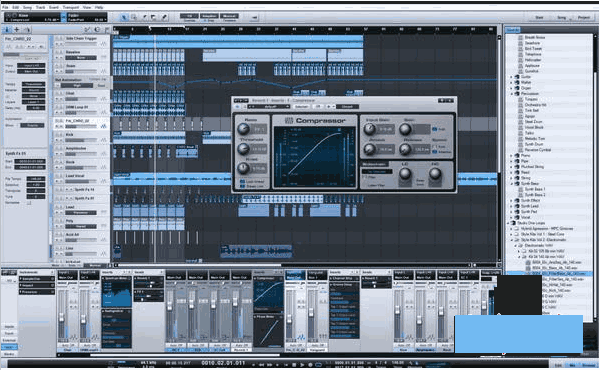600x370 pixels.
Task: Toggle the Stereo Link checkbox
Action: pos(242,186)
